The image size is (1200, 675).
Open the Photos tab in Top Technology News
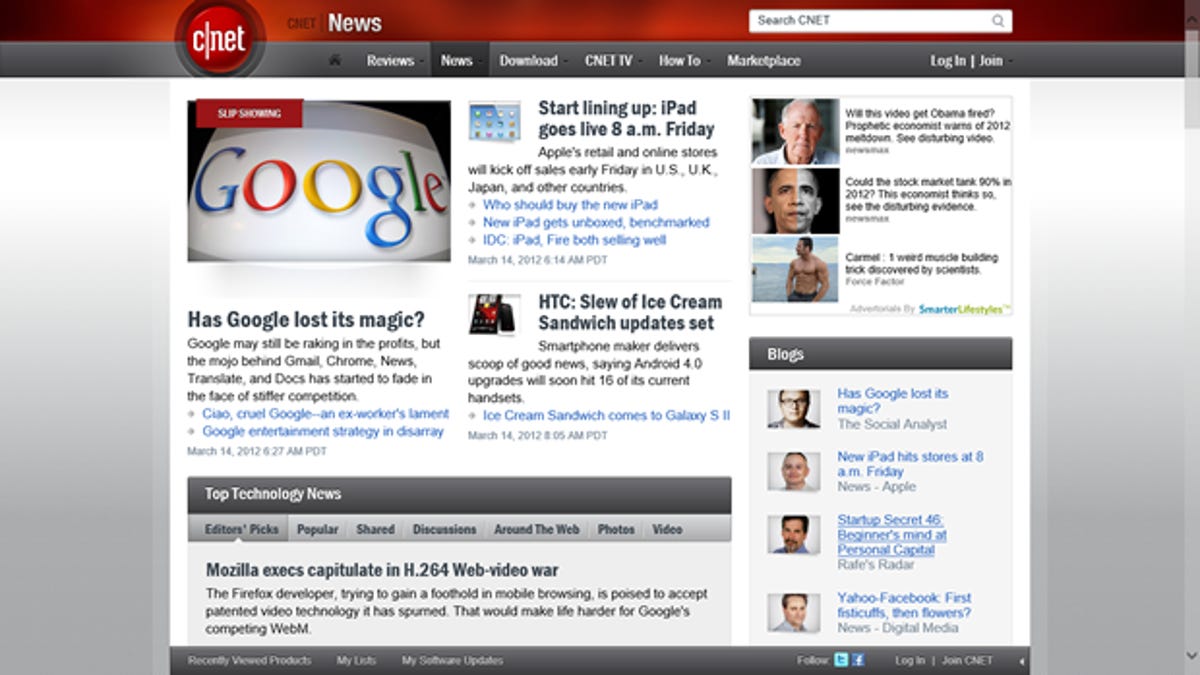[617, 529]
